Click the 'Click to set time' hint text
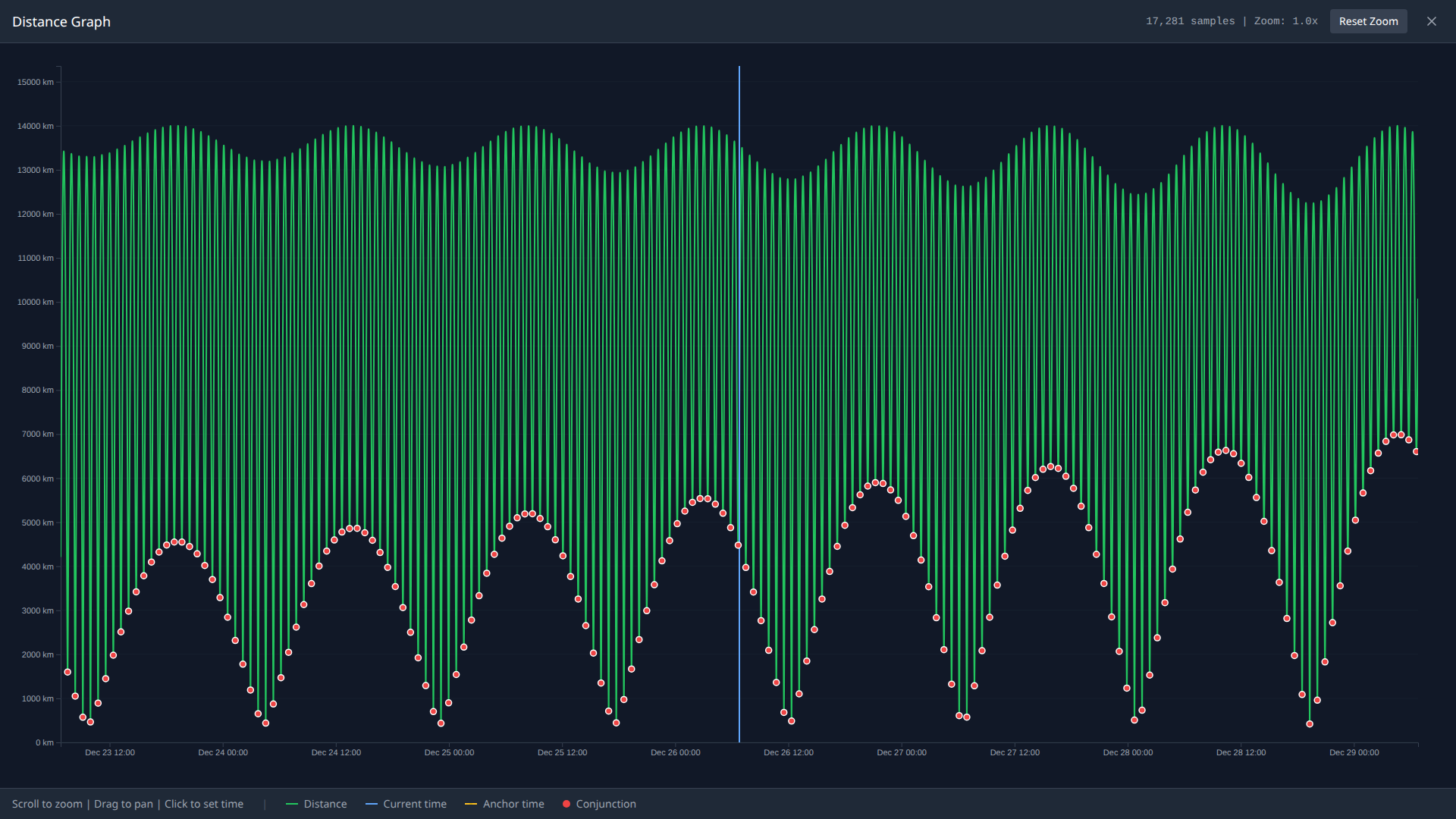 pyautogui.click(x=204, y=804)
